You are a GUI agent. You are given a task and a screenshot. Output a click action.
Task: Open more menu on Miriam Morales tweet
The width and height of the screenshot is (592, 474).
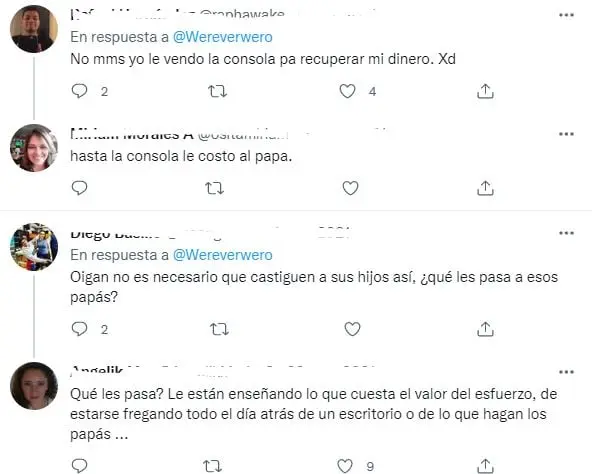point(566,134)
